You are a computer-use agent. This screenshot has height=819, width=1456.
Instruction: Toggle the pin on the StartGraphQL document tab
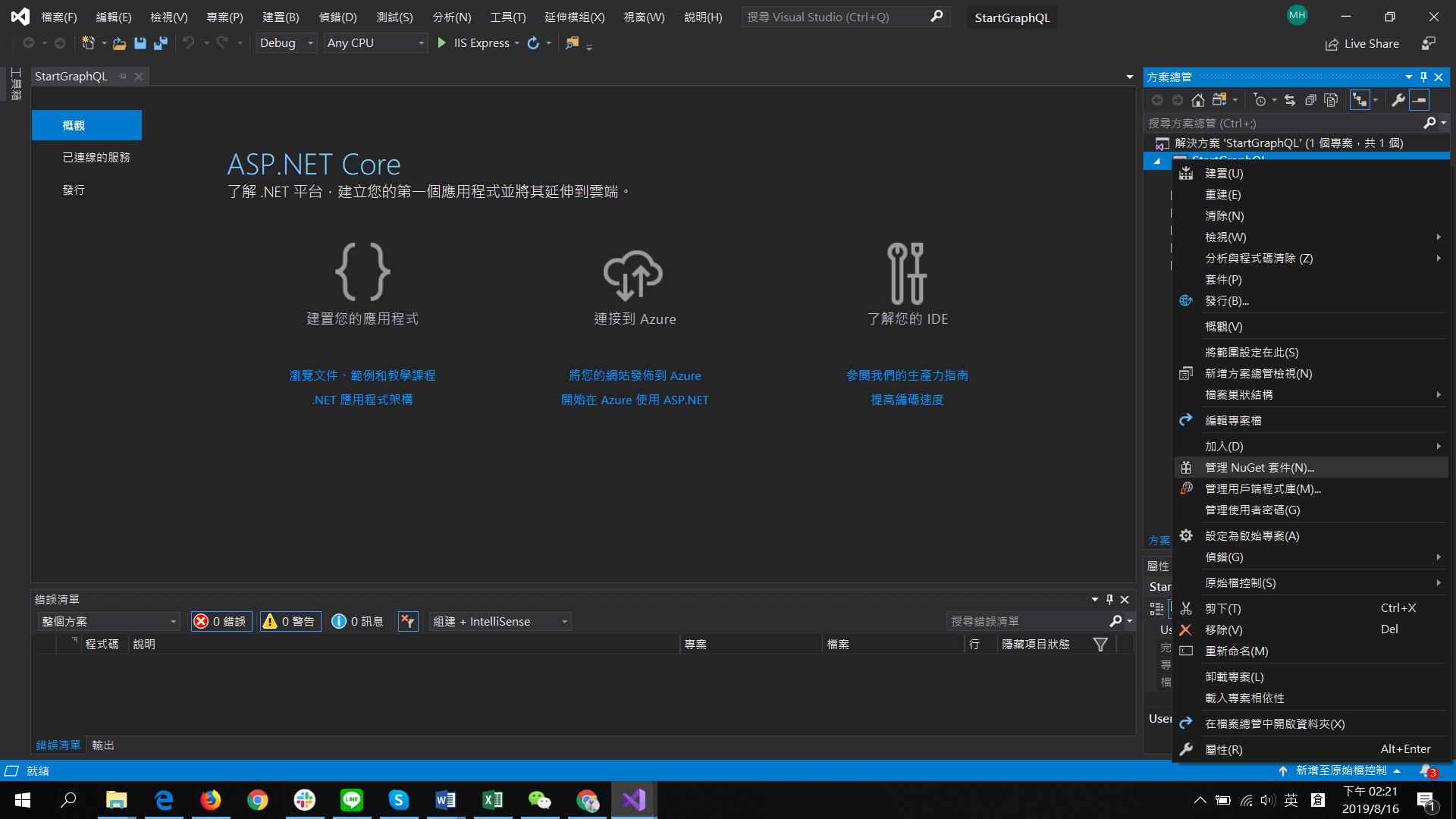click(x=122, y=77)
